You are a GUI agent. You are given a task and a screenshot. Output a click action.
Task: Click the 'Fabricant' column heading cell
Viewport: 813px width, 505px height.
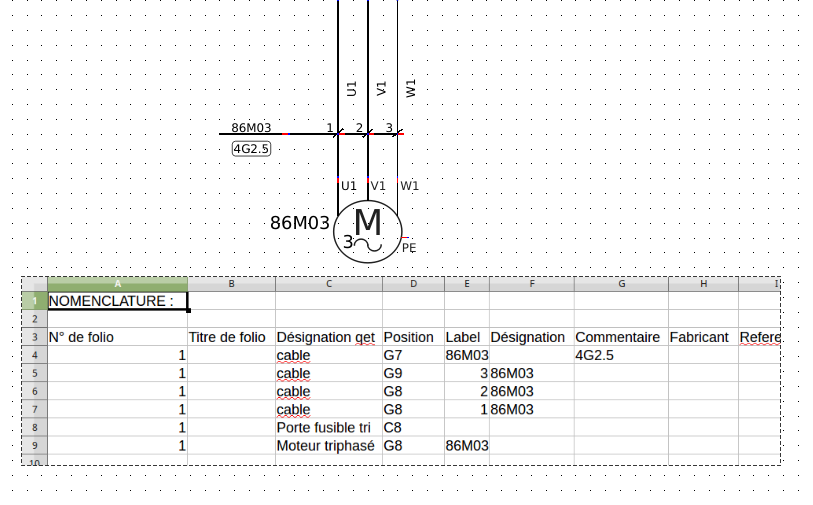pyautogui.click(x=702, y=337)
